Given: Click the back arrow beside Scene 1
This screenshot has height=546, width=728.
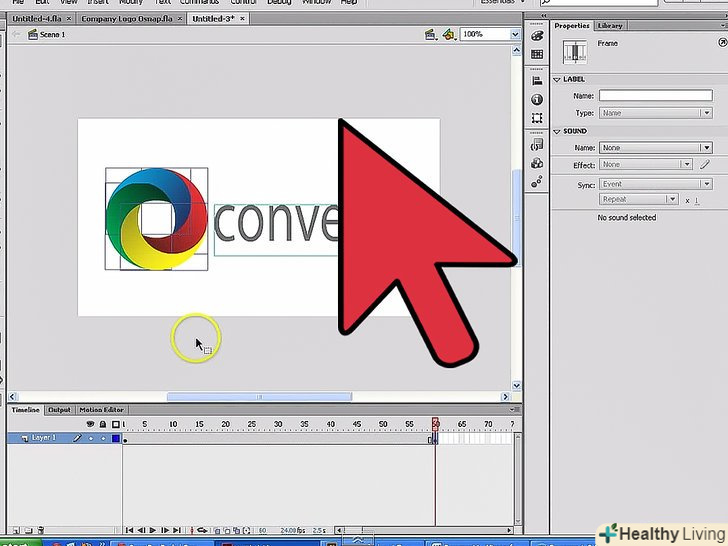Looking at the screenshot, I should tap(16, 34).
